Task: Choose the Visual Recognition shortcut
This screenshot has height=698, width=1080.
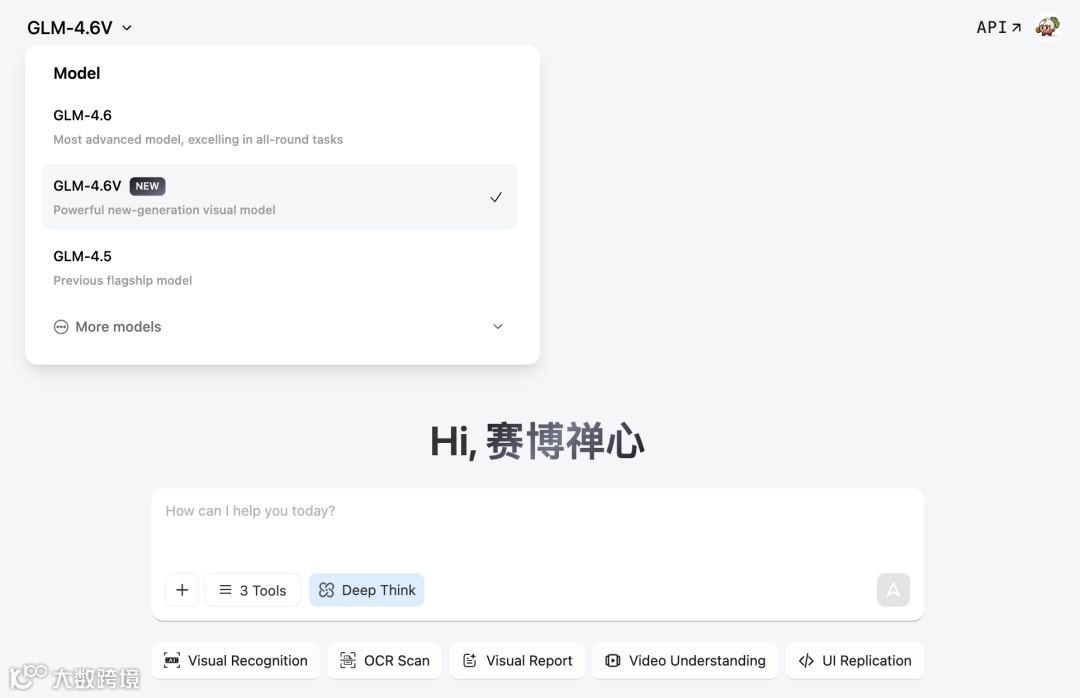Action: click(236, 661)
